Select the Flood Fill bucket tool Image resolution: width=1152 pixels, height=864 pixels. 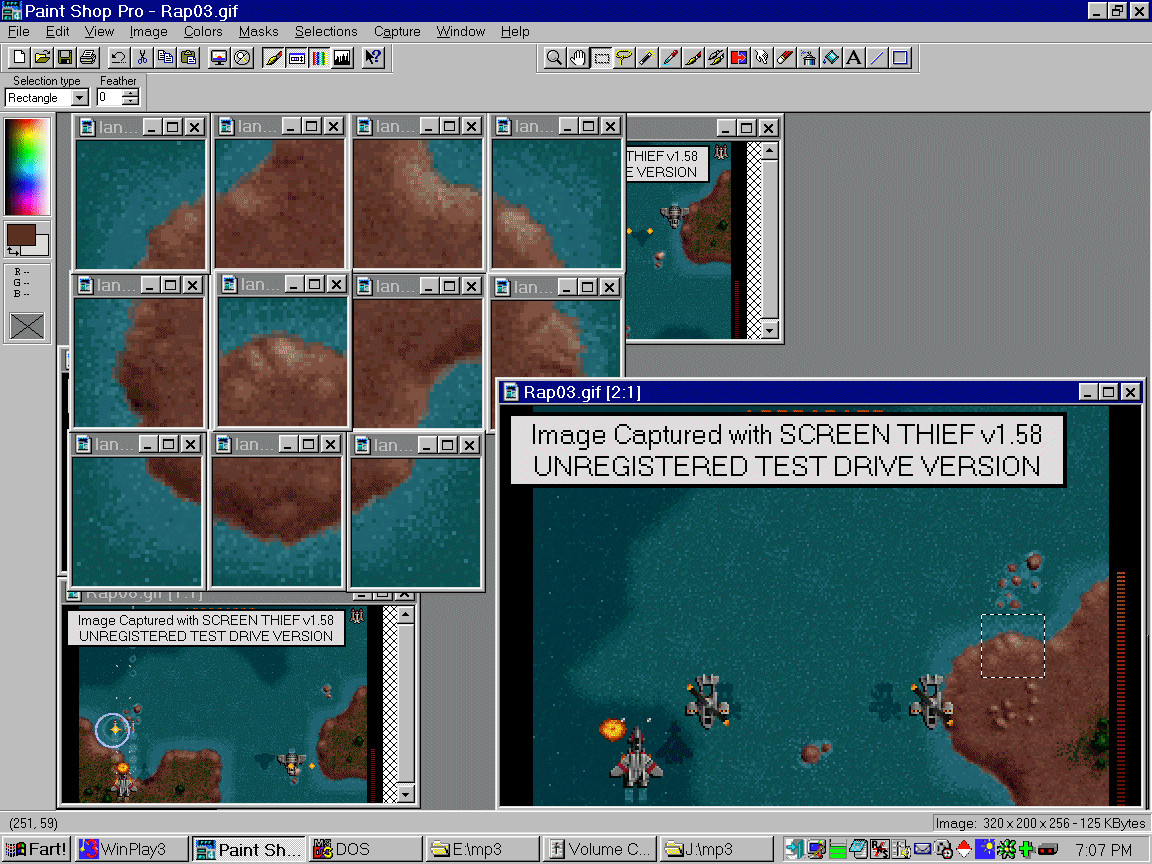pos(831,58)
